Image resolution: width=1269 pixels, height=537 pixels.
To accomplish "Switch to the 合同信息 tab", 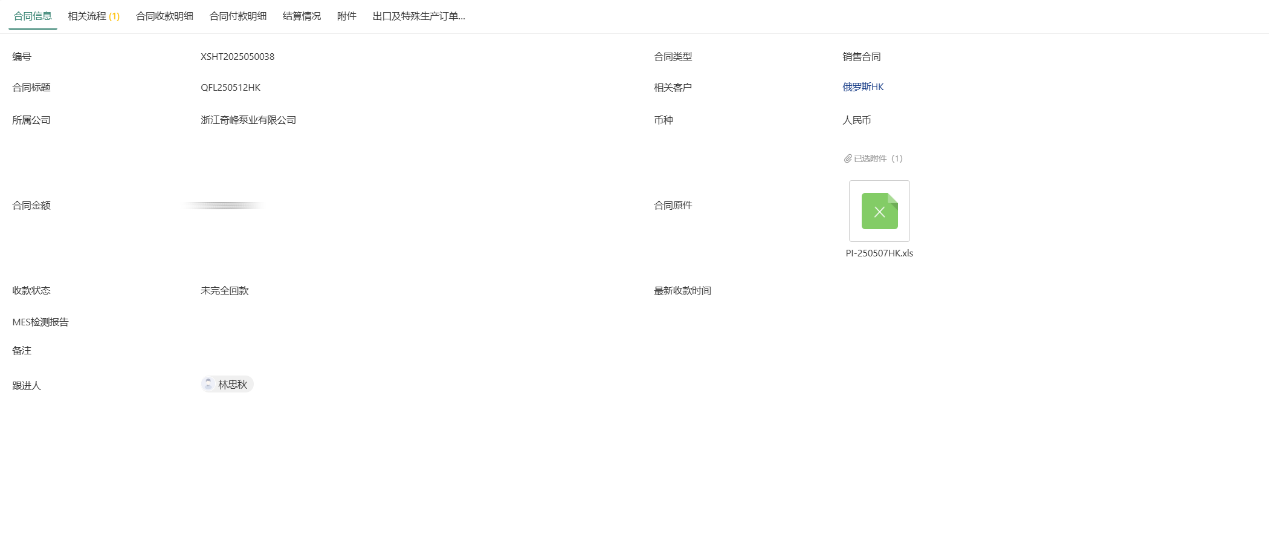I will (33, 16).
